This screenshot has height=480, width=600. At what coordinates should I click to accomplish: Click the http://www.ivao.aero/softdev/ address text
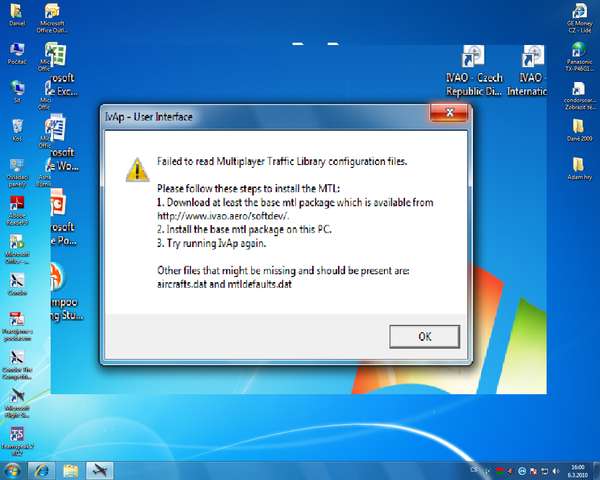(x=223, y=216)
